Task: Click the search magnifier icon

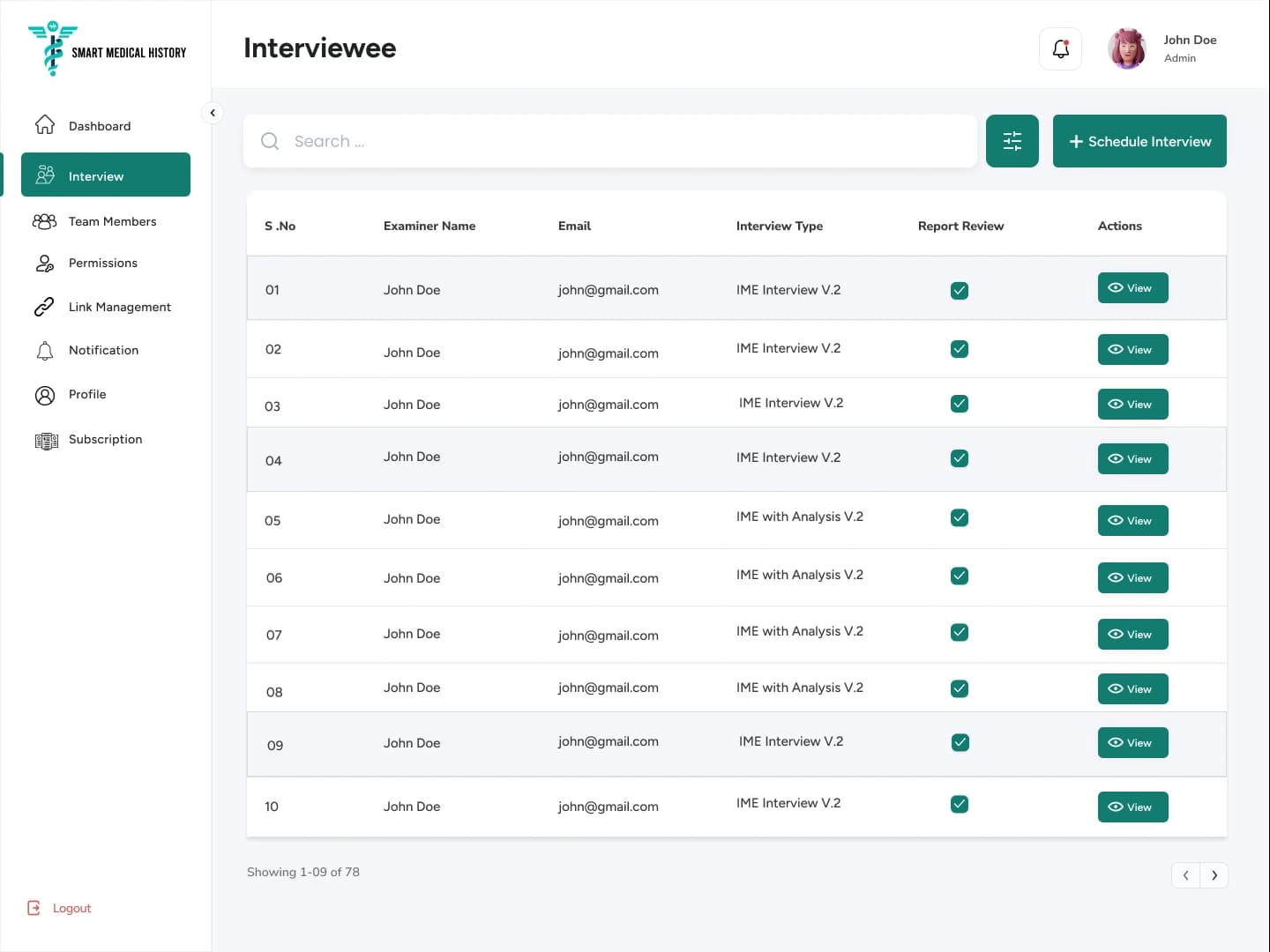Action: tap(270, 141)
